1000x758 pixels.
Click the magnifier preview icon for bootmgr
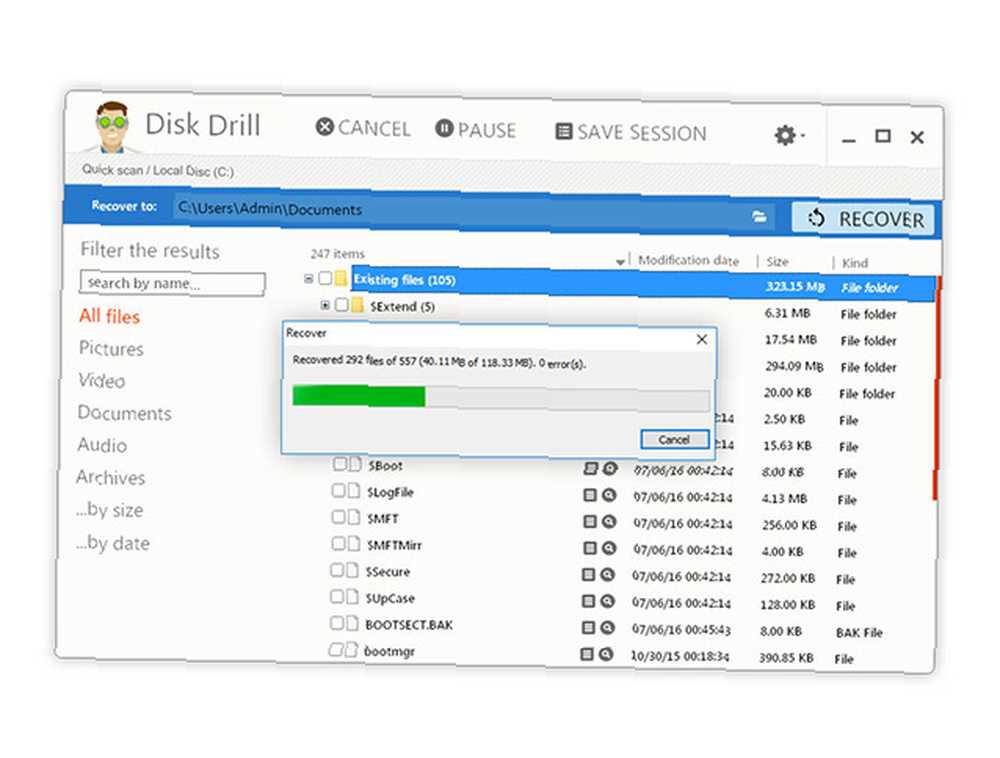click(606, 653)
